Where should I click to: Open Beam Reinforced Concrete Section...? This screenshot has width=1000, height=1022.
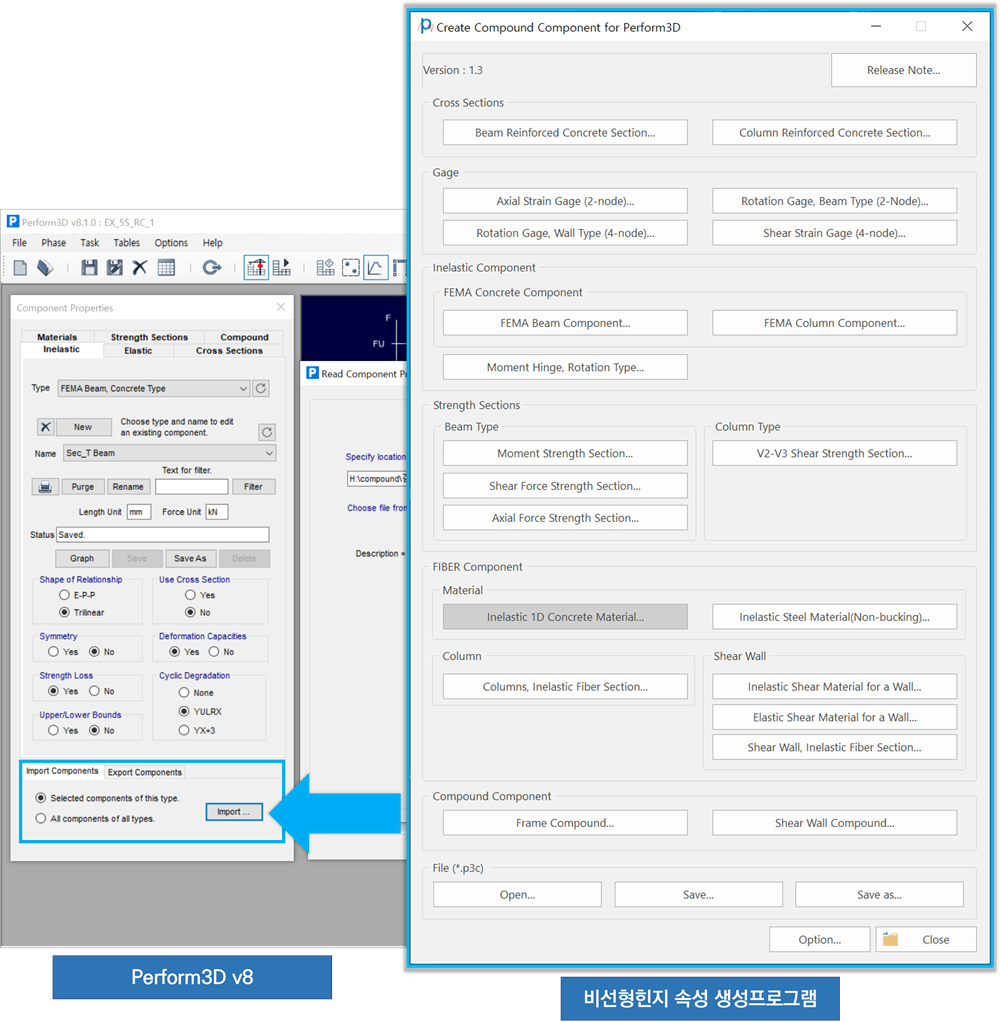(565, 132)
